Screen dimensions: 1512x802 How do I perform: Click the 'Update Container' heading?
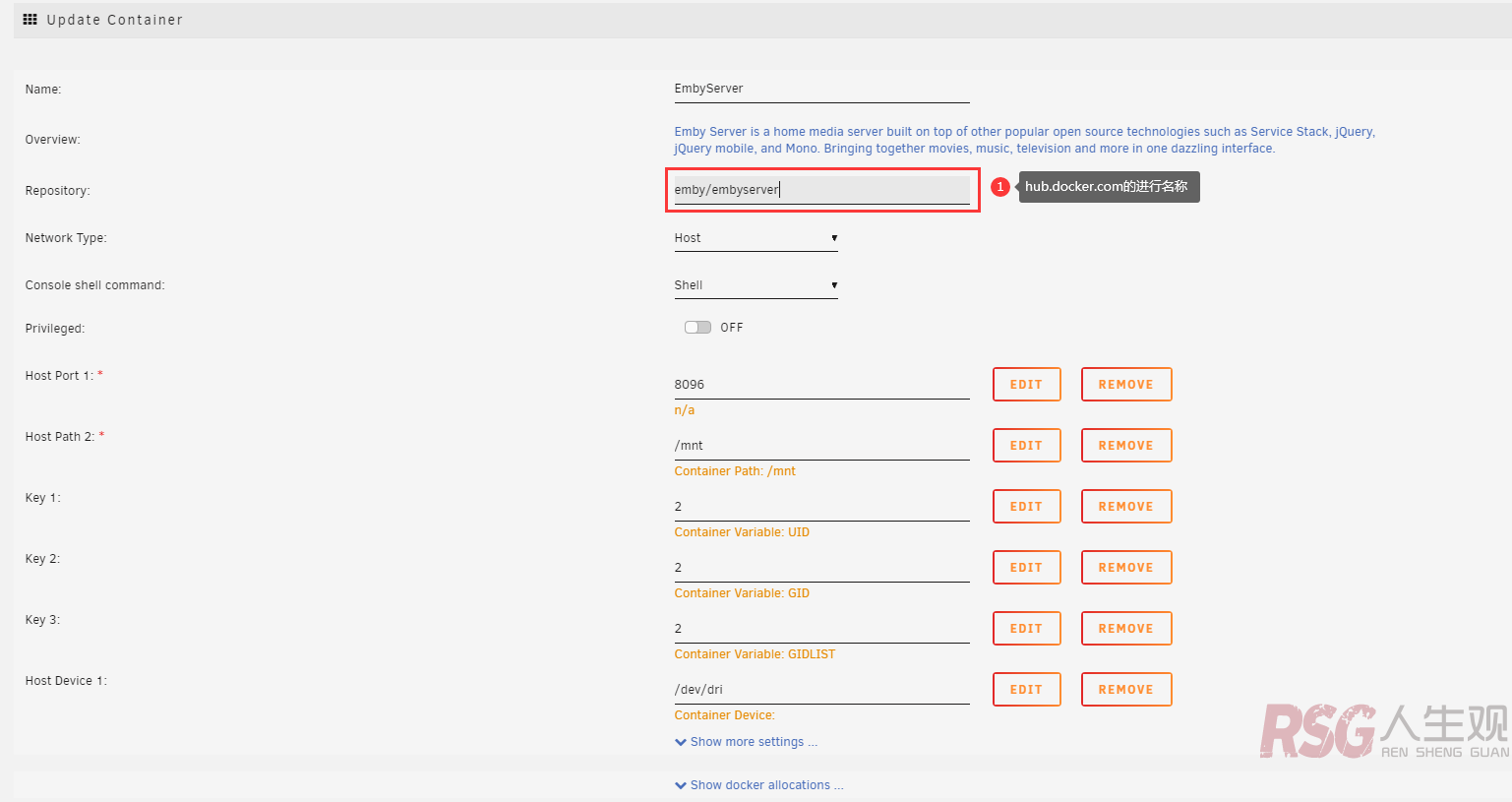[x=114, y=20]
